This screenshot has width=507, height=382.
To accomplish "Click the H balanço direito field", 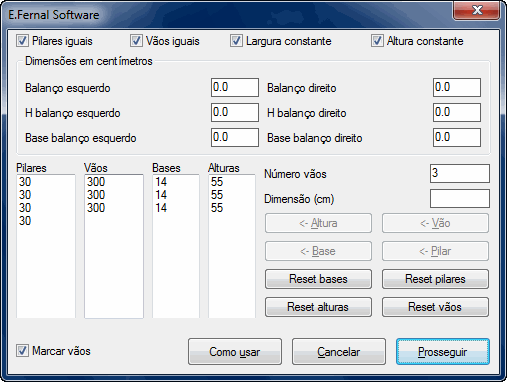I will (x=457, y=113).
